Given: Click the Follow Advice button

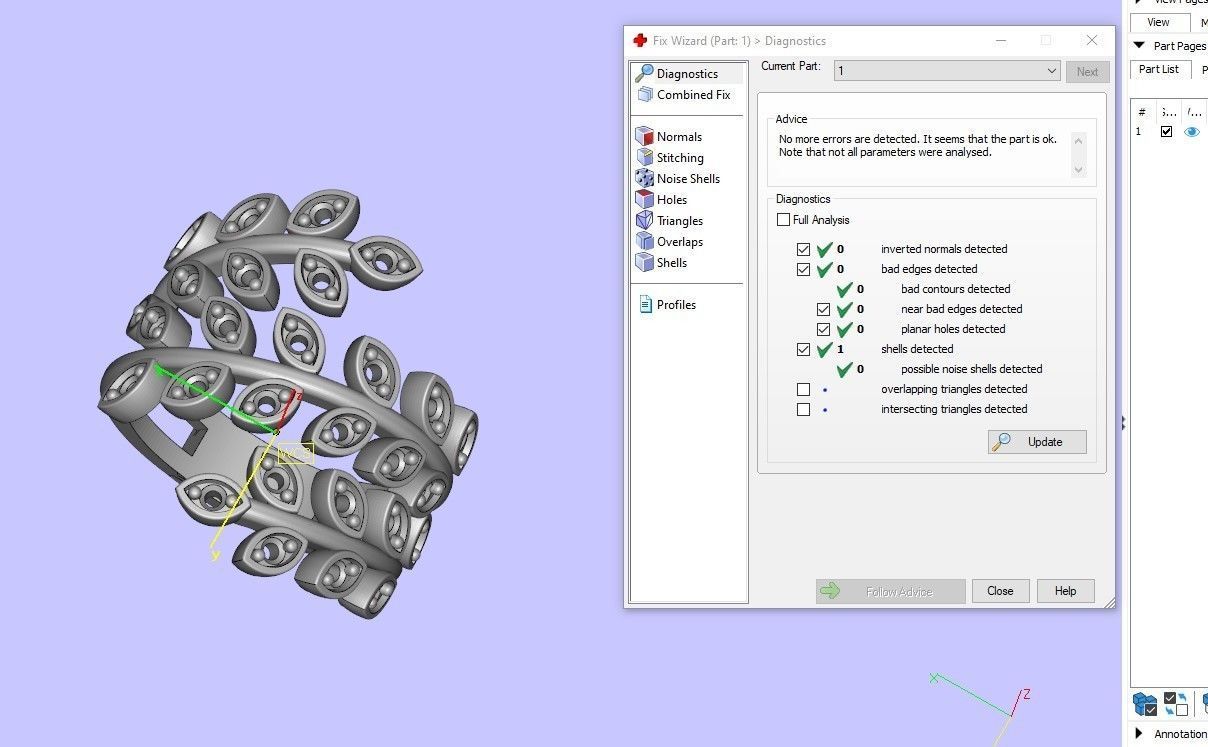Looking at the screenshot, I should [x=891, y=591].
